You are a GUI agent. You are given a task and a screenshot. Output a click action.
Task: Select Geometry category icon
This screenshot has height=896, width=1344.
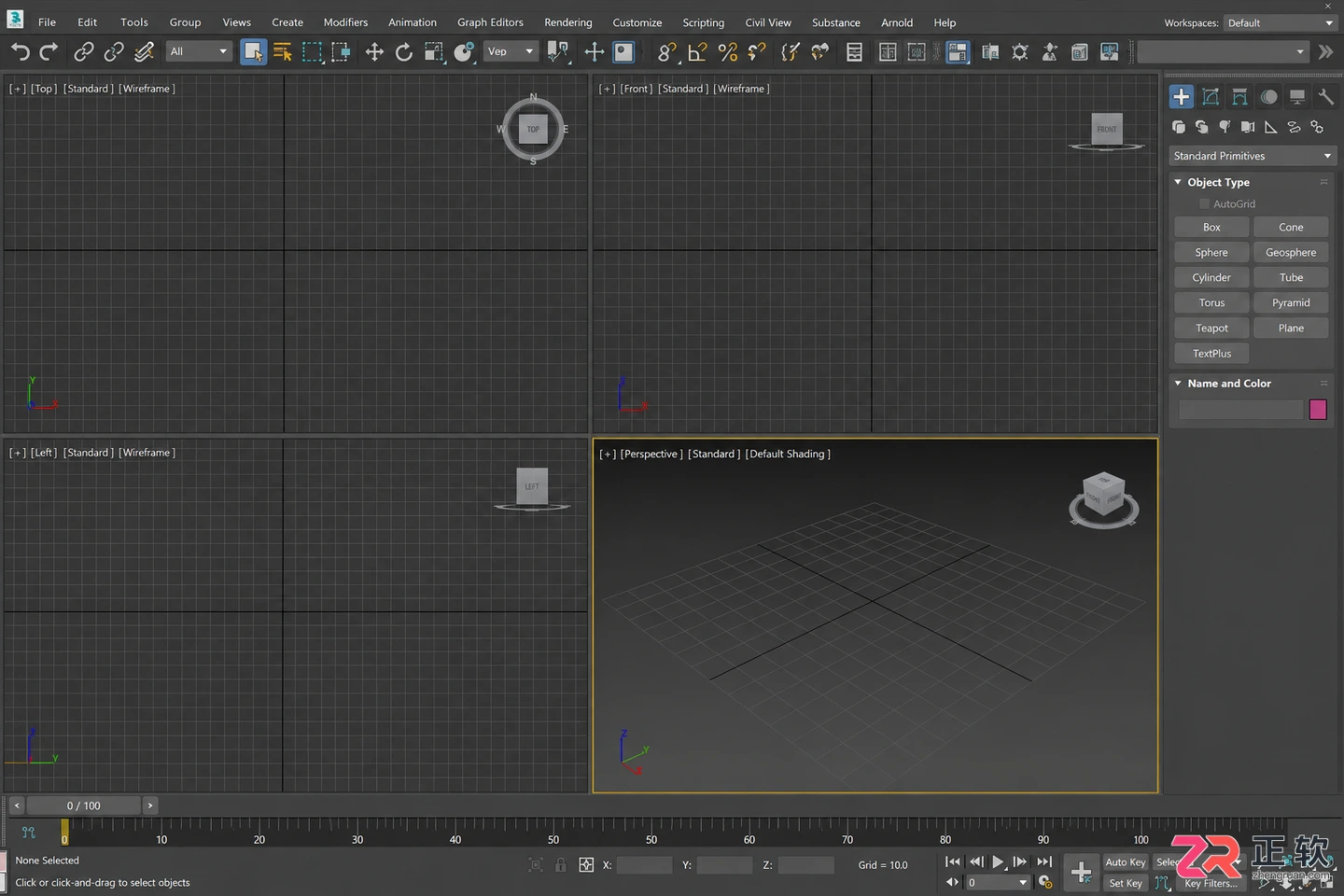click(1179, 127)
